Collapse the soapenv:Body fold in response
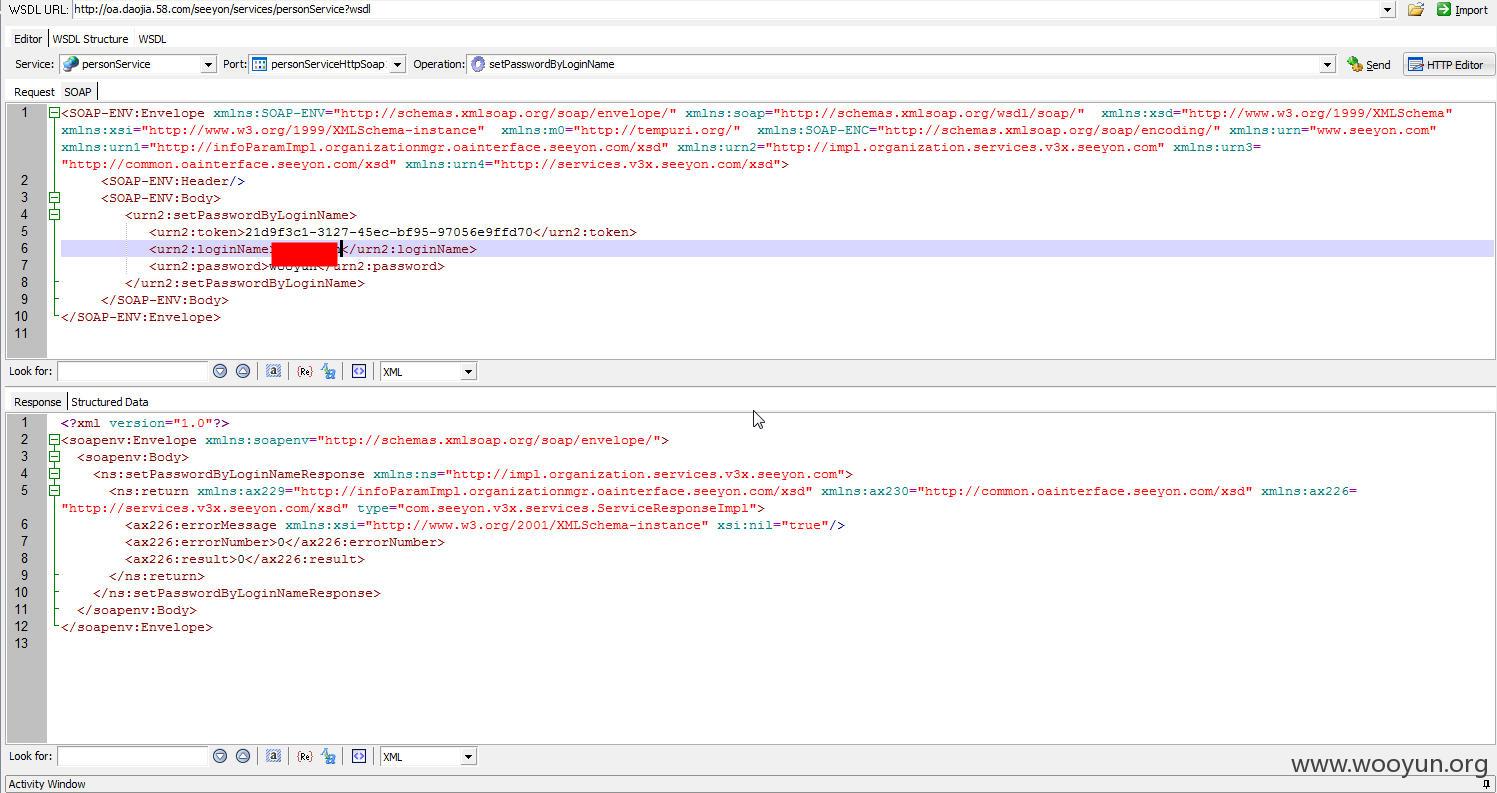Image resolution: width=1497 pixels, height=793 pixels. pos(54,457)
